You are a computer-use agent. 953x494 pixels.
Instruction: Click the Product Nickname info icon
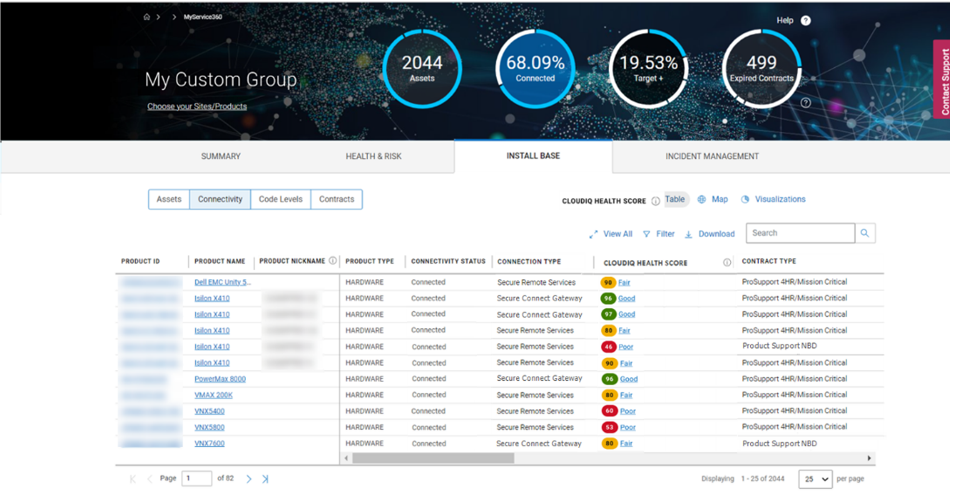click(333, 261)
